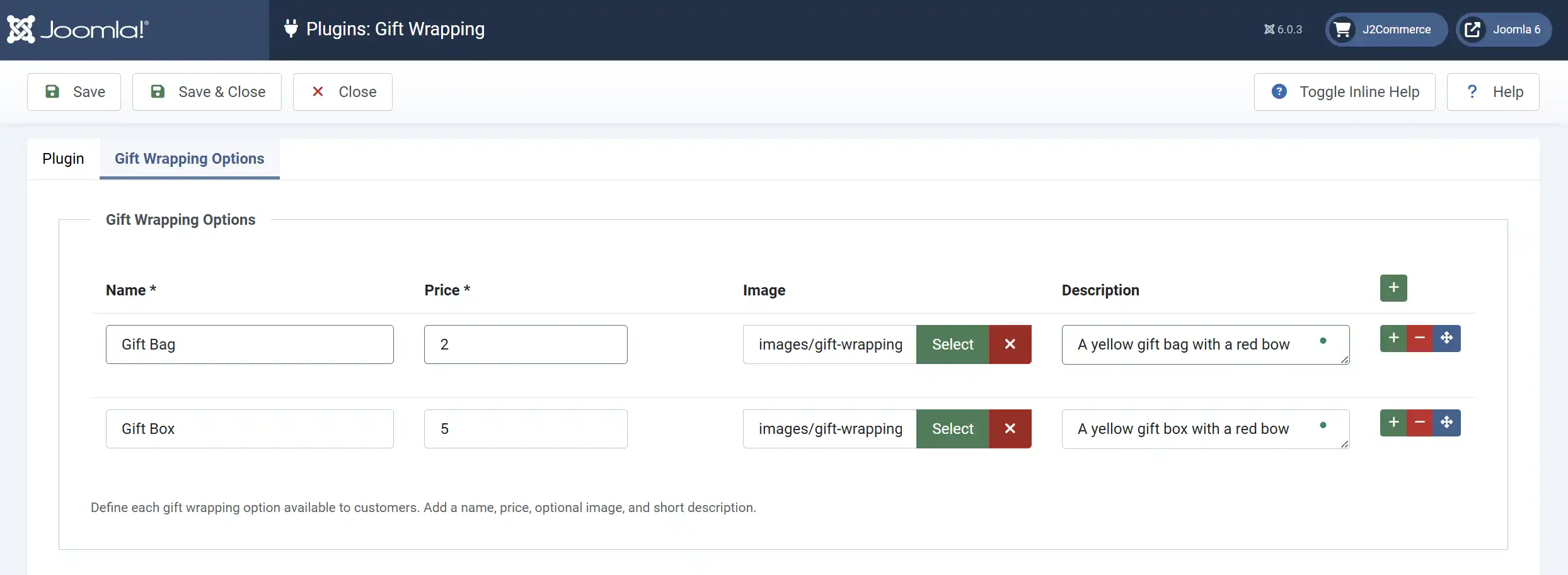This screenshot has width=1568, height=575.
Task: Clear the Gift Box image
Action: tap(1010, 429)
